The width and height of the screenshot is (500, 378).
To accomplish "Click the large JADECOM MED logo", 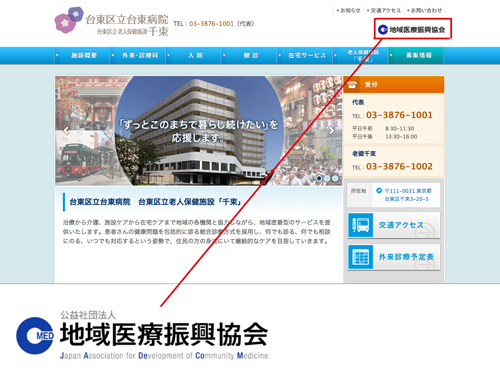I will tap(35, 336).
